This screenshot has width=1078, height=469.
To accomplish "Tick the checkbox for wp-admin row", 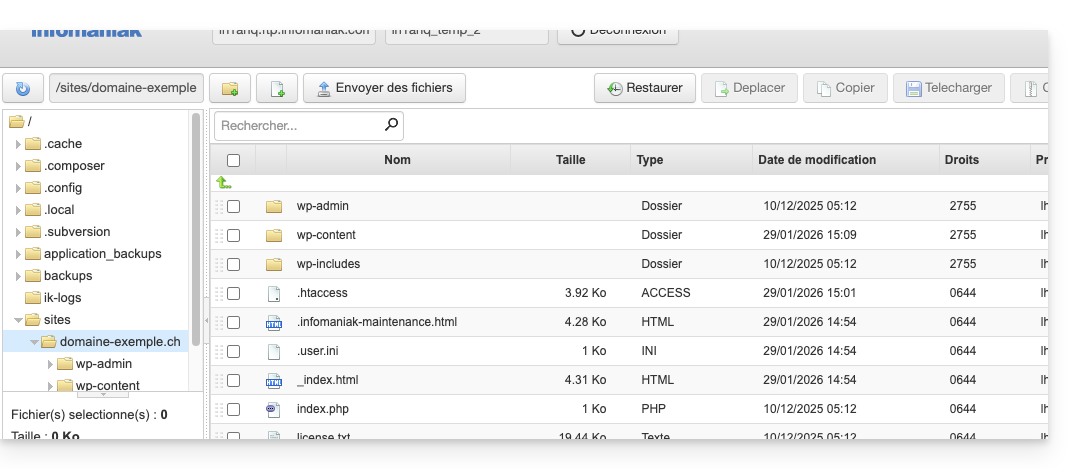I will (234, 206).
